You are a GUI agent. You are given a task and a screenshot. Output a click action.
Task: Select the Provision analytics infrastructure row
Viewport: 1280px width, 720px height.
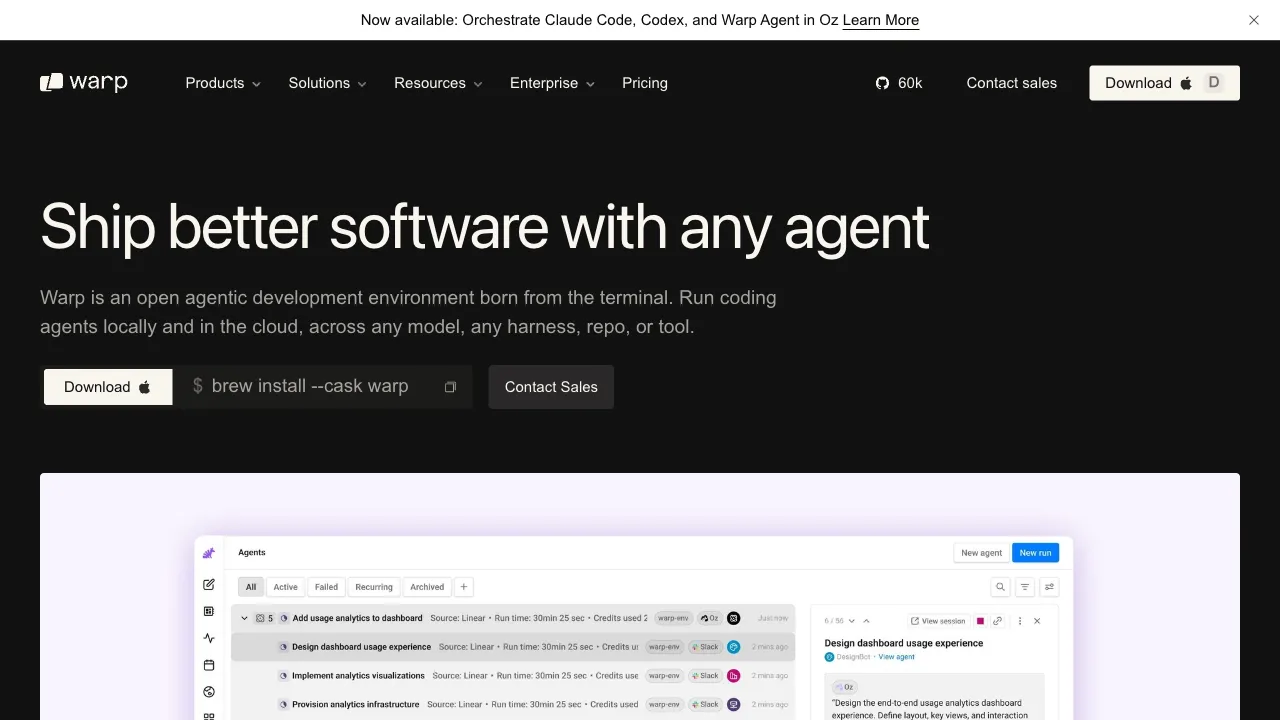(x=513, y=704)
